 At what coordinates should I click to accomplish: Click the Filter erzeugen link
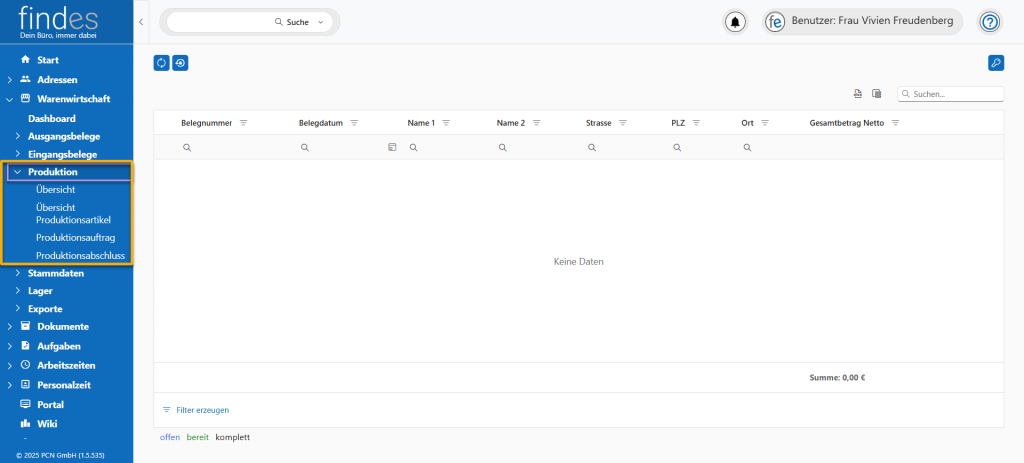click(202, 410)
